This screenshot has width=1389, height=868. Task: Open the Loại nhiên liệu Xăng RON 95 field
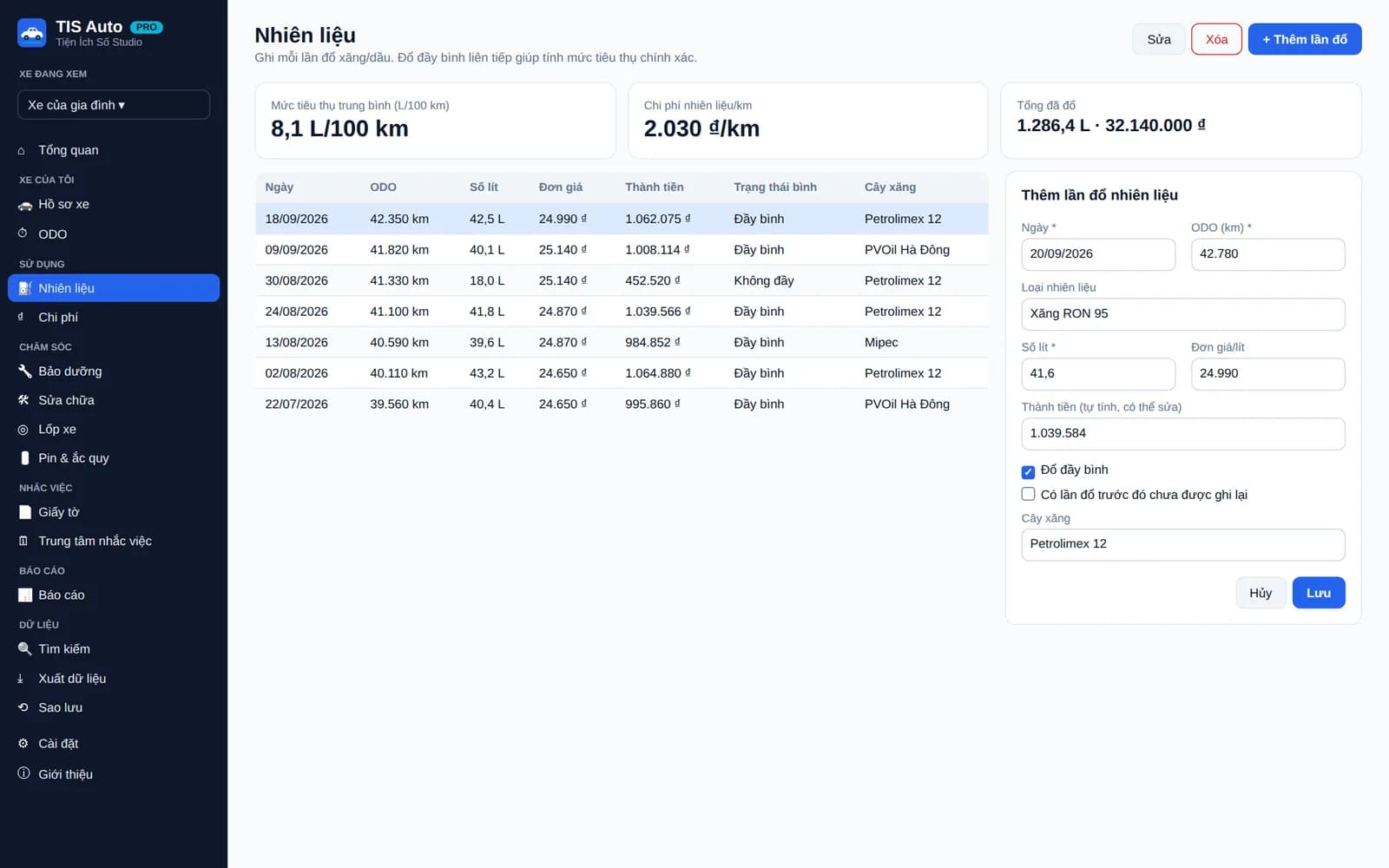pyautogui.click(x=1182, y=314)
